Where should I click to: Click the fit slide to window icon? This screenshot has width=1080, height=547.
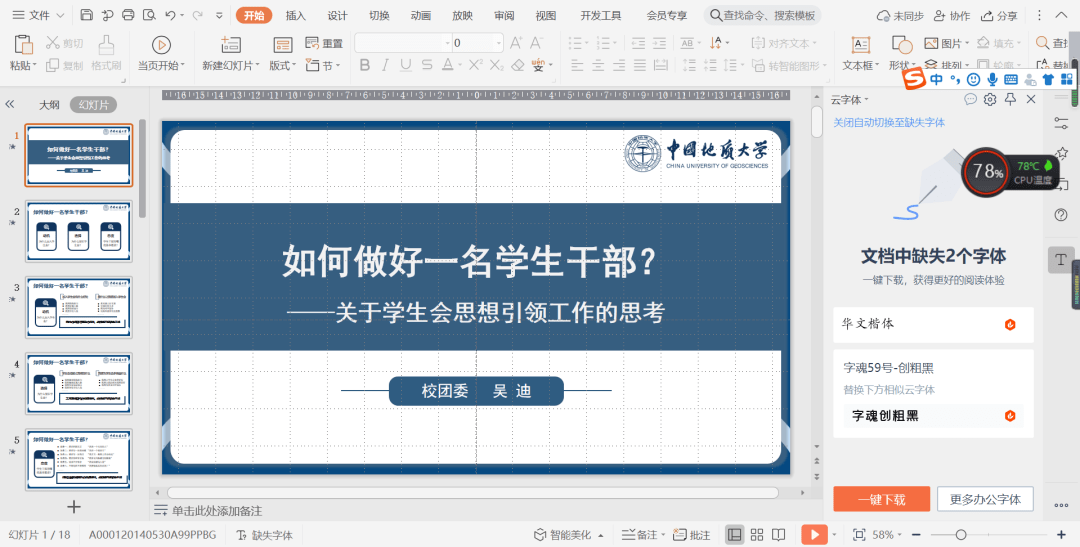tap(859, 535)
